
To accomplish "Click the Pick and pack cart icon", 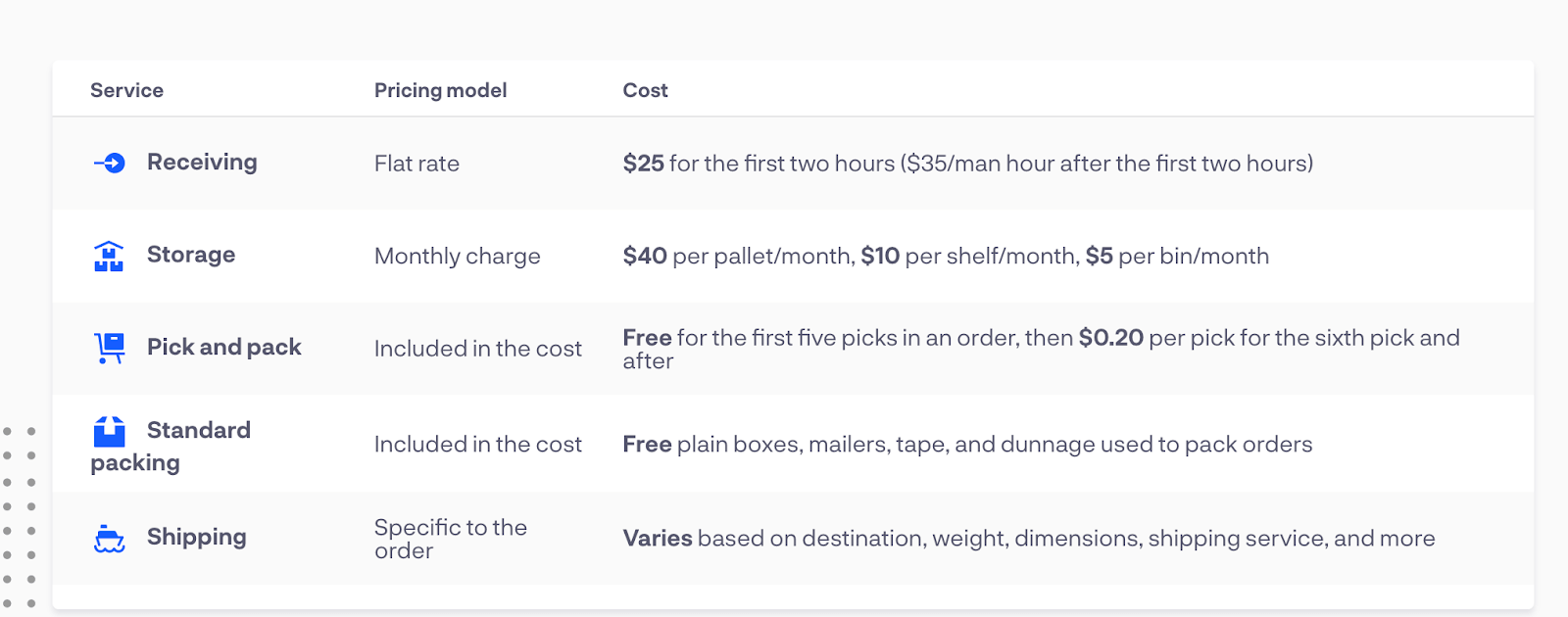I will coord(110,348).
